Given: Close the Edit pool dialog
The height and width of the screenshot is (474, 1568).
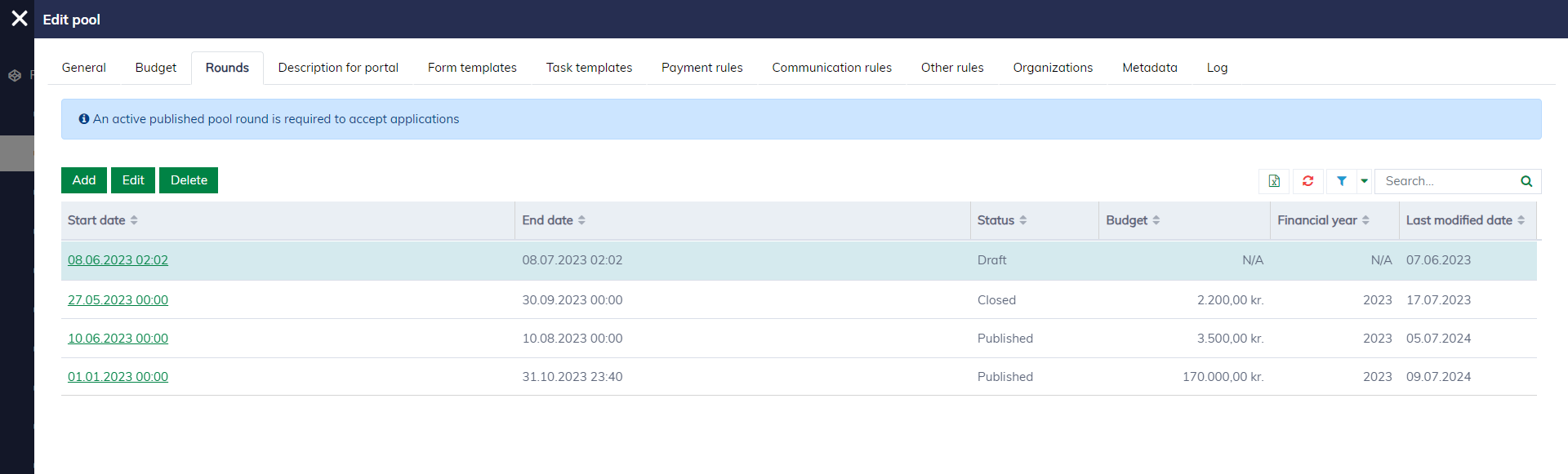Looking at the screenshot, I should tap(20, 19).
